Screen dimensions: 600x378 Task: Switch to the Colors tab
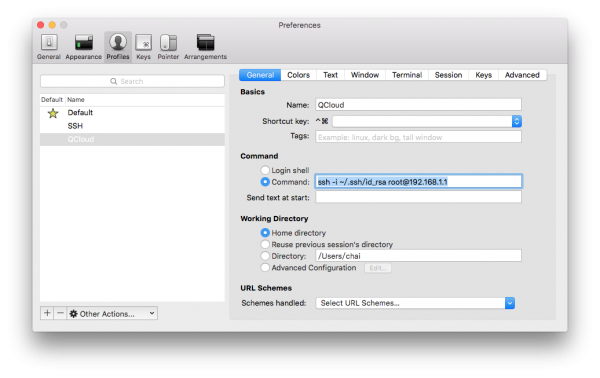coord(298,75)
